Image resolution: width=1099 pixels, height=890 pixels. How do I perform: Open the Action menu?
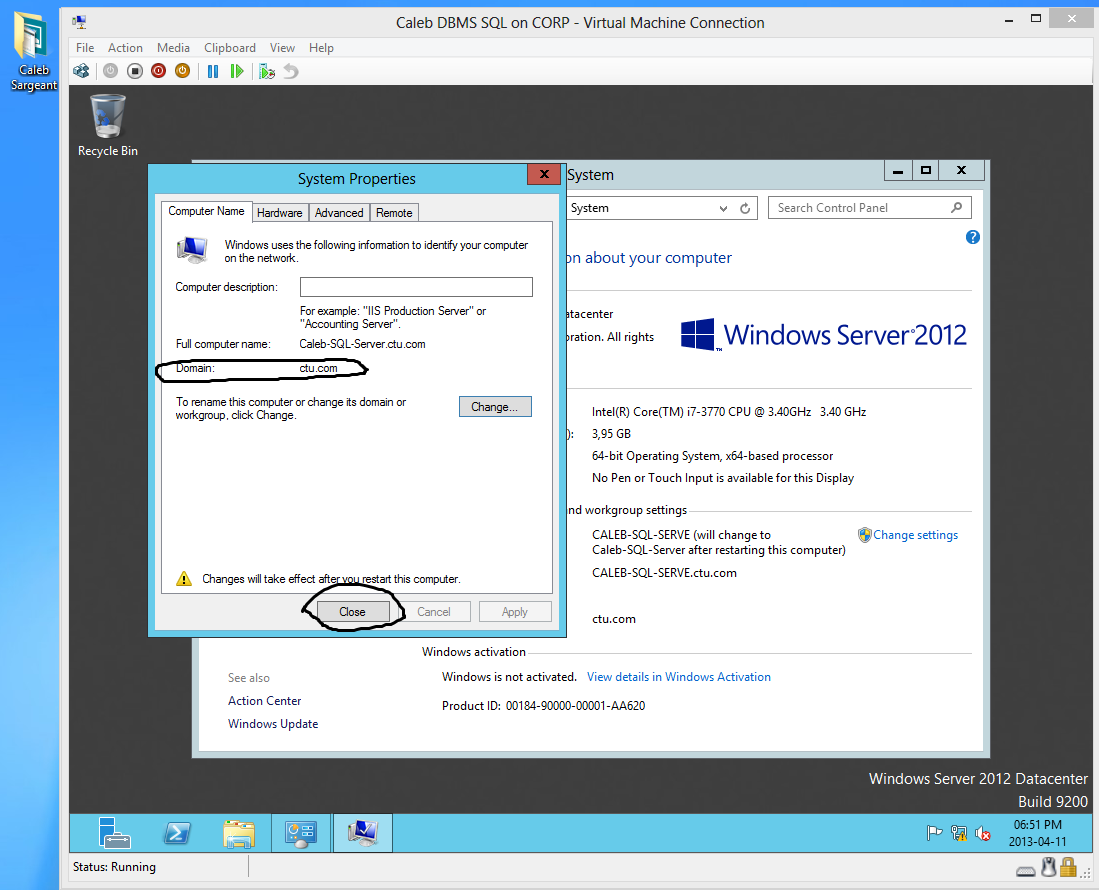tap(125, 48)
